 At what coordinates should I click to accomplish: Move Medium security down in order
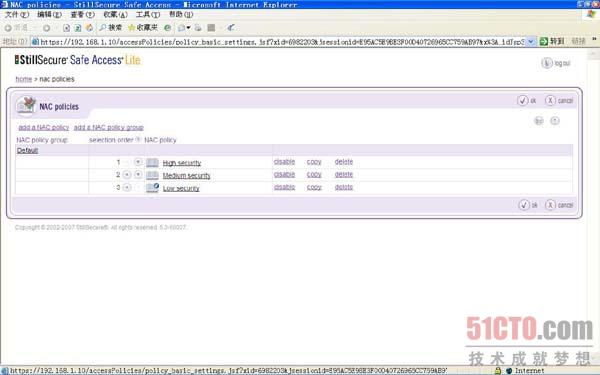[x=138, y=174]
